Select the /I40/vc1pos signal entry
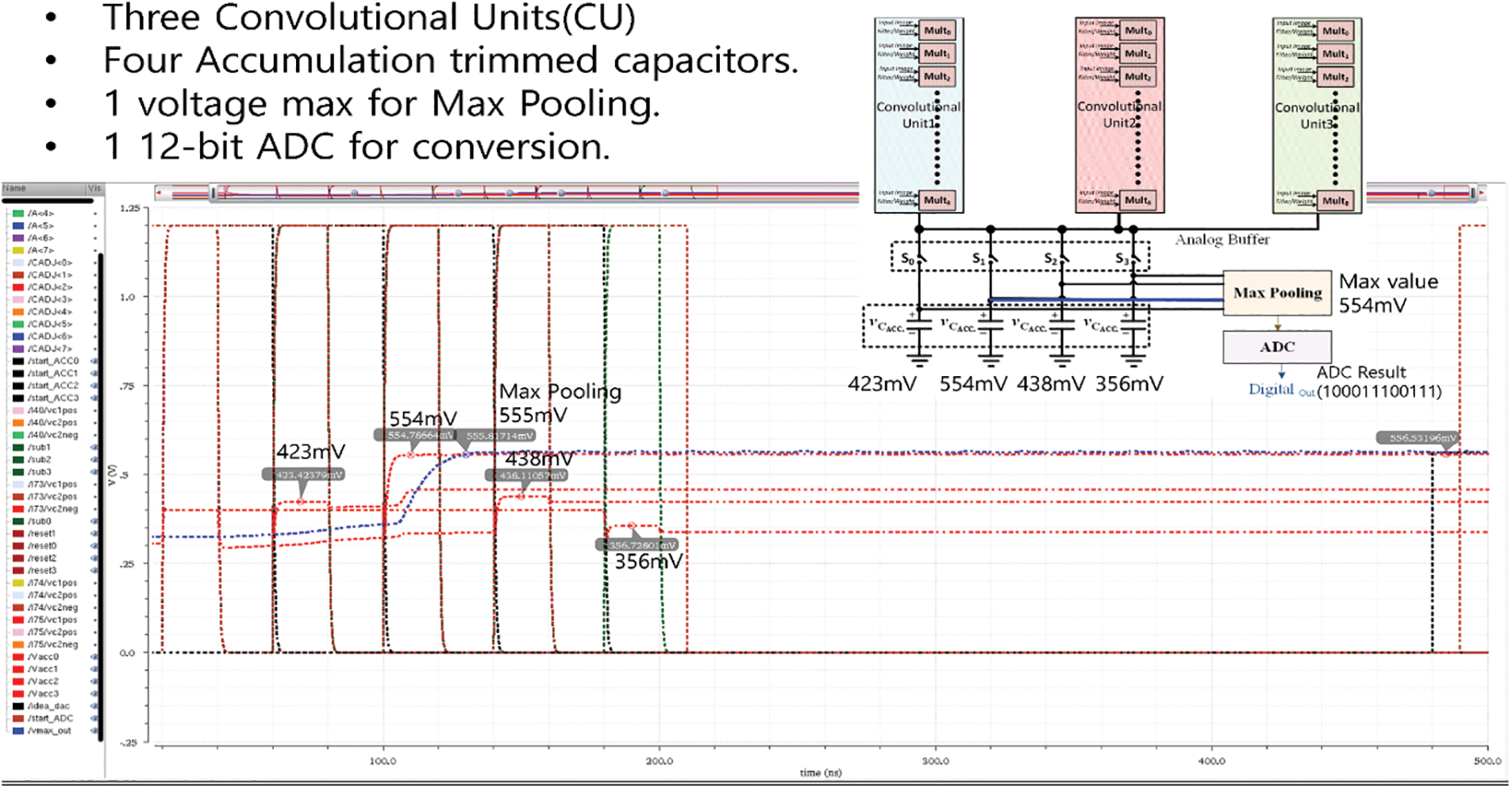This screenshot has width=1512, height=788. 52,410
